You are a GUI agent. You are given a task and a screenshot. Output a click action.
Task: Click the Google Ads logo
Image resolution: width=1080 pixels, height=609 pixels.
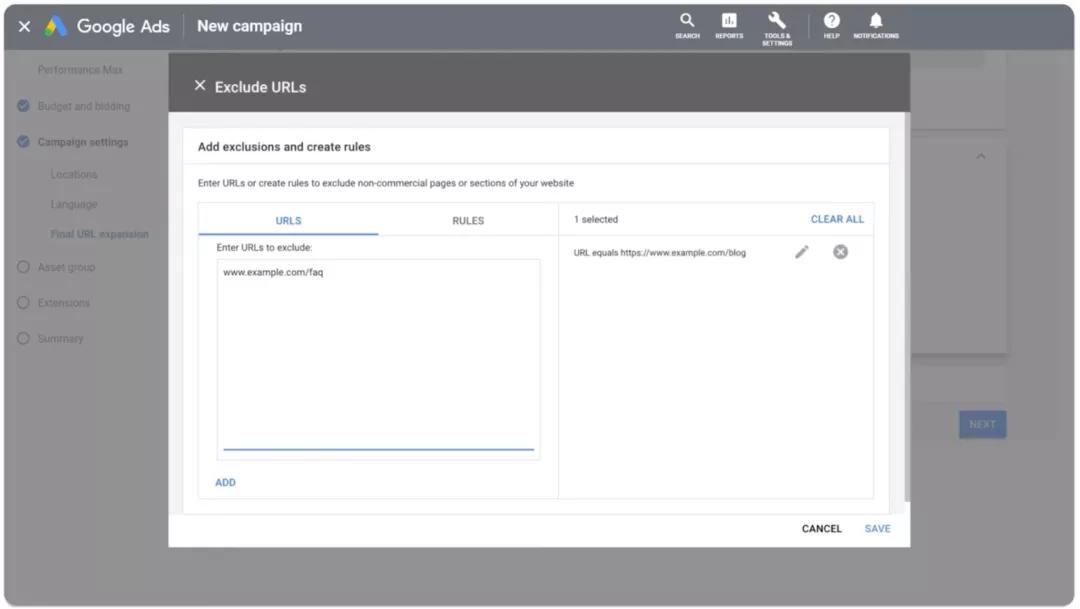(55, 26)
